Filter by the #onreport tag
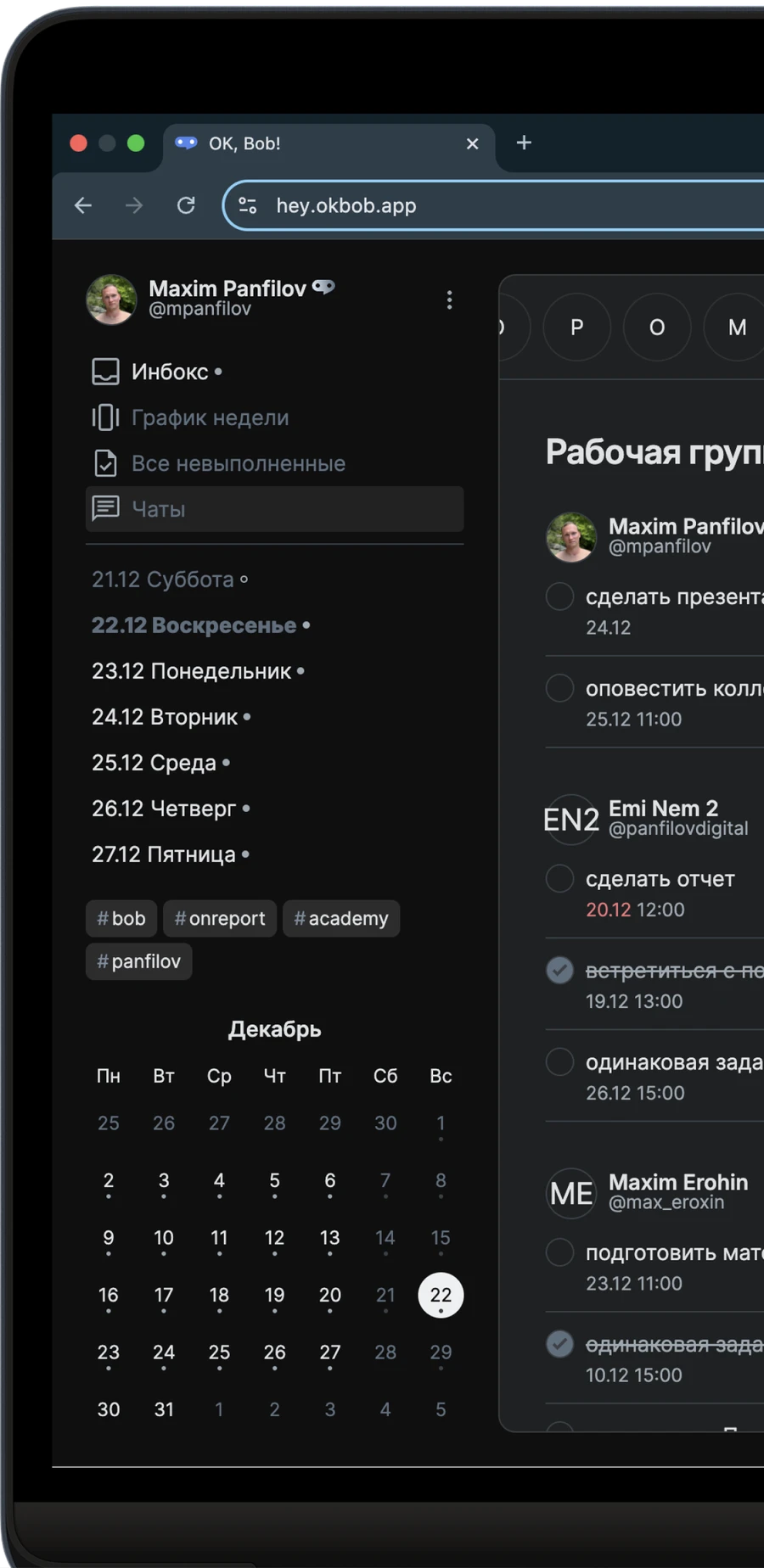The width and height of the screenshot is (764, 1568). pyautogui.click(x=220, y=918)
